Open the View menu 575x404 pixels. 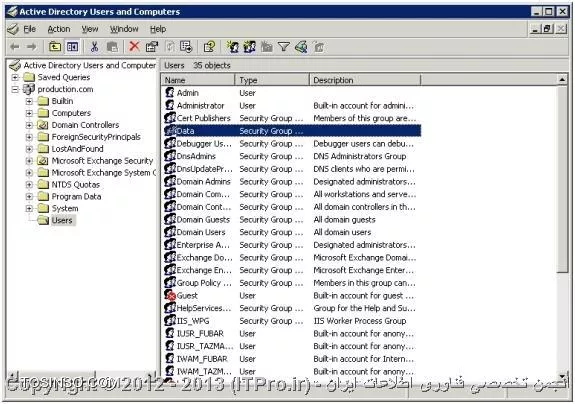[x=90, y=29]
